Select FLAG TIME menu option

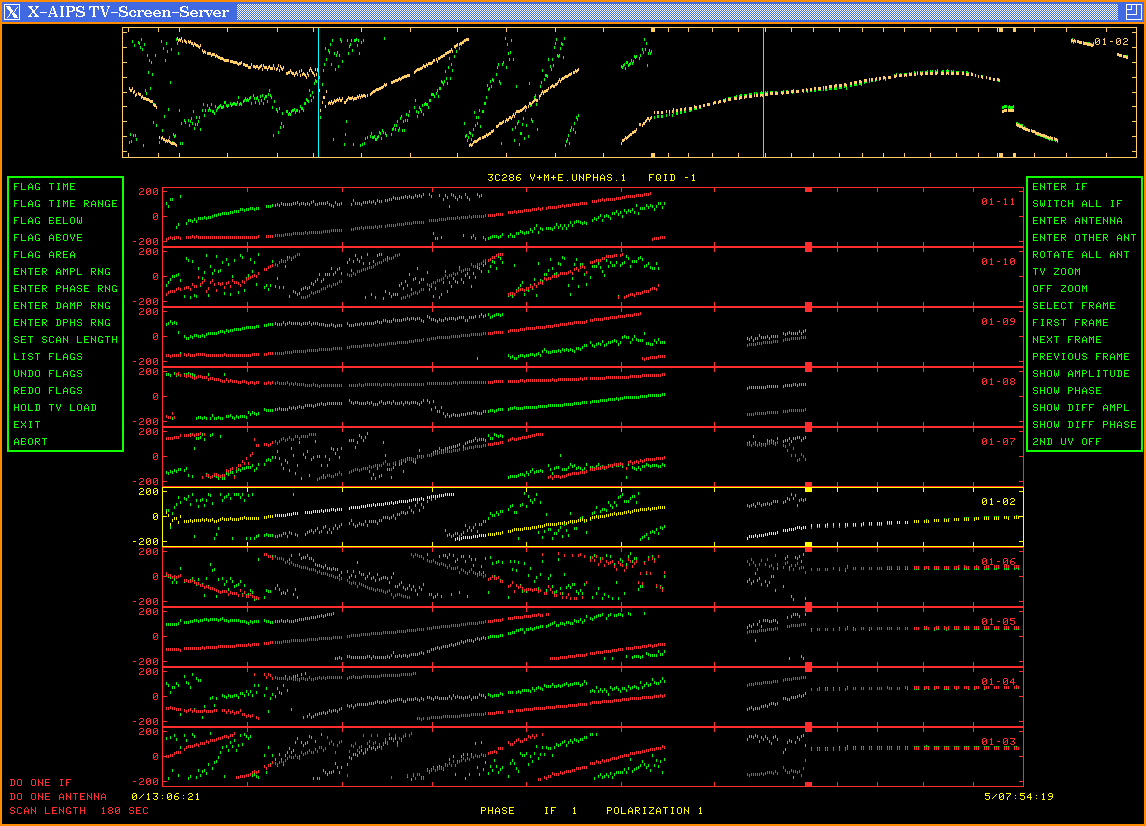(44, 187)
